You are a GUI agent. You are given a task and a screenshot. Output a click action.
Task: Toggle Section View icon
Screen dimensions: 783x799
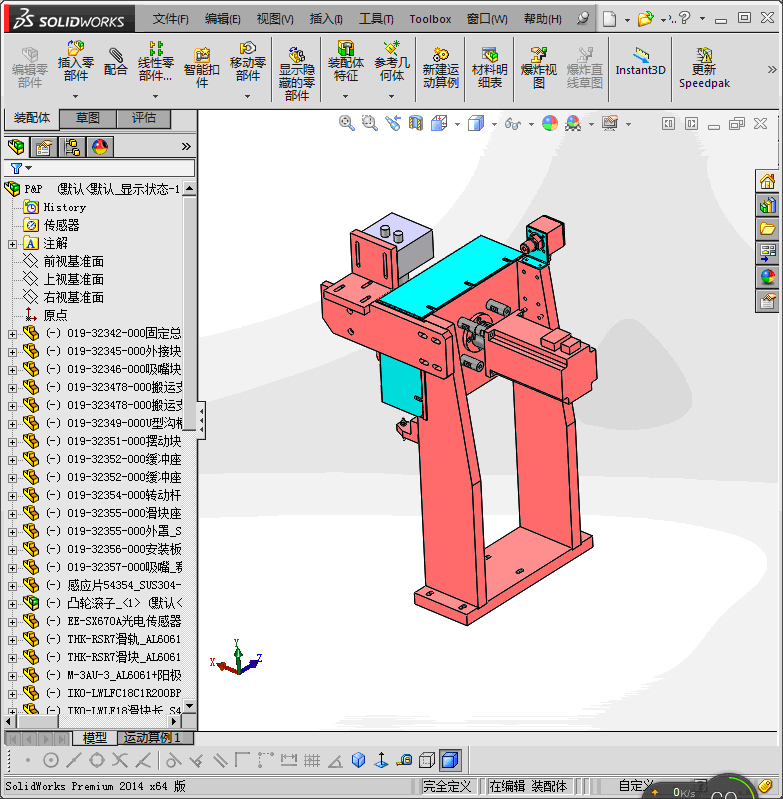[416, 123]
